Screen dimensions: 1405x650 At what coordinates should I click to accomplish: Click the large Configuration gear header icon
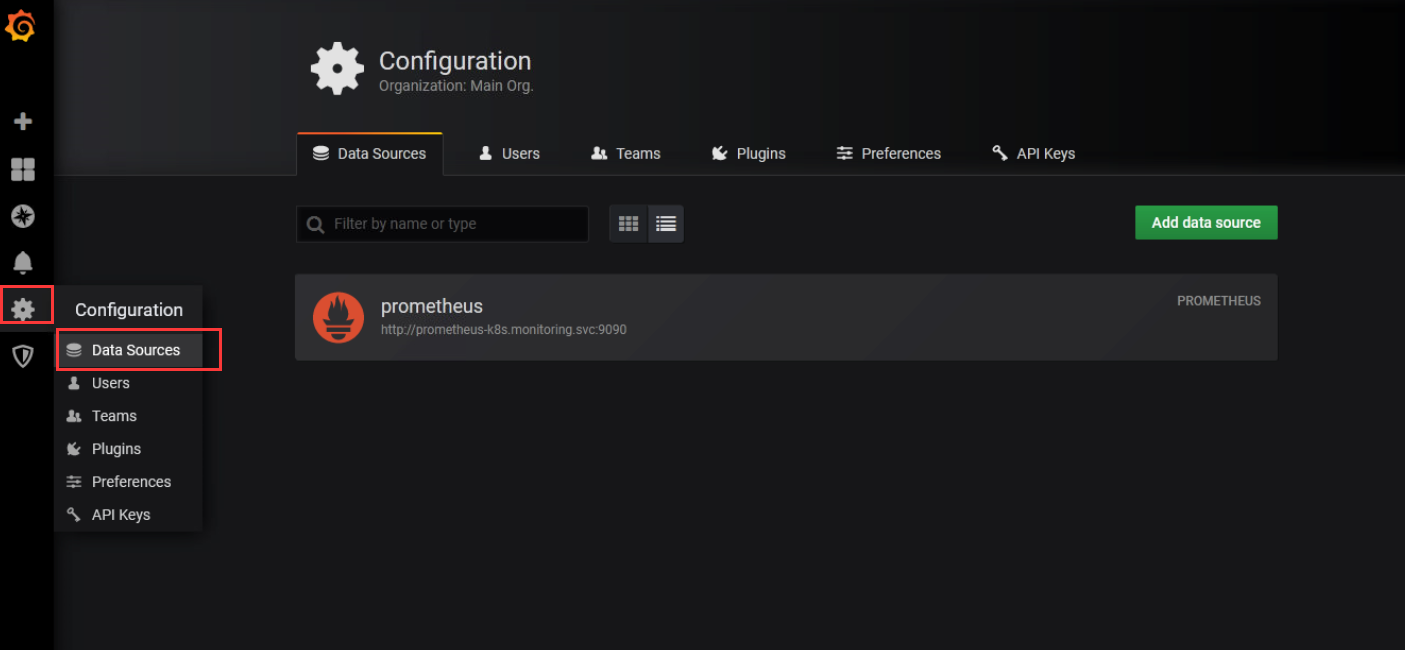337,70
